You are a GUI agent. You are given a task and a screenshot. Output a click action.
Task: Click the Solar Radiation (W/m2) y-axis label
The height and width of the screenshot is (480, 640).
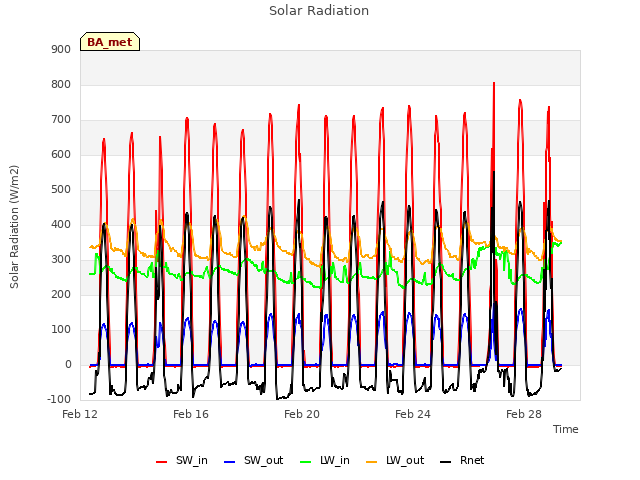(x=14, y=227)
